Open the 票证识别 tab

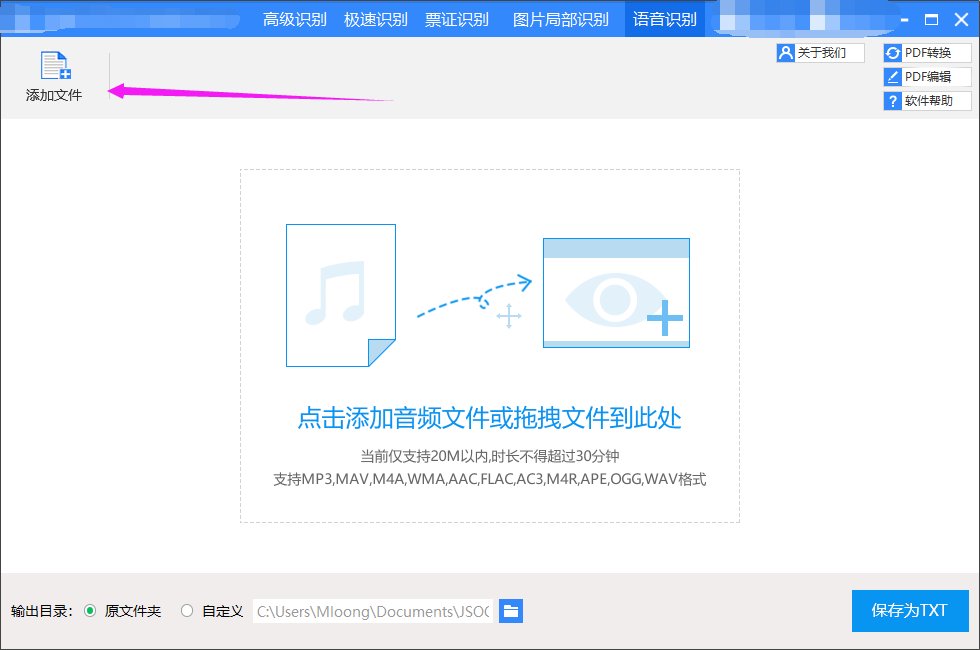pos(458,18)
